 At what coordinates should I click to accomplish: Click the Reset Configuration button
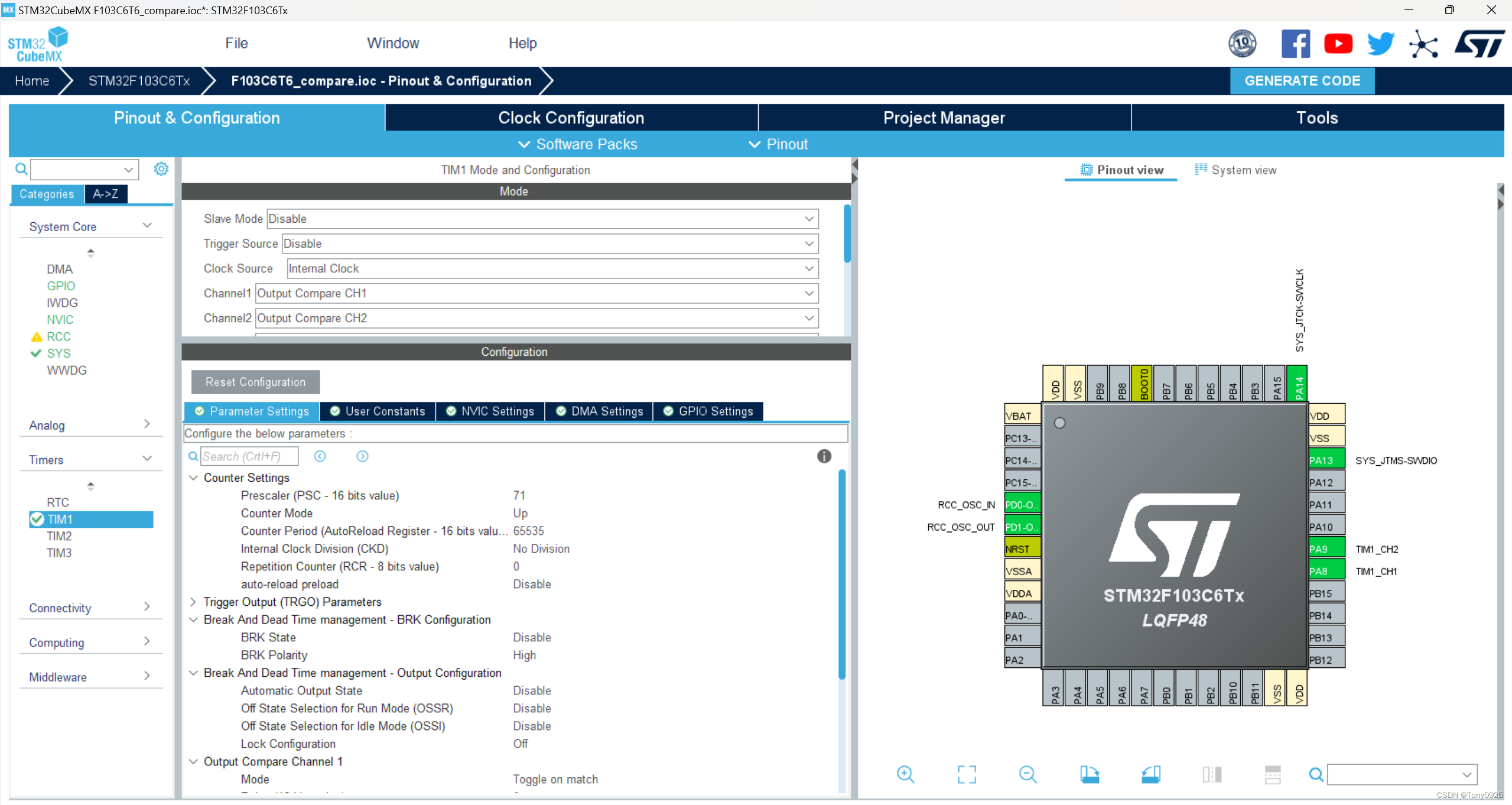click(255, 382)
